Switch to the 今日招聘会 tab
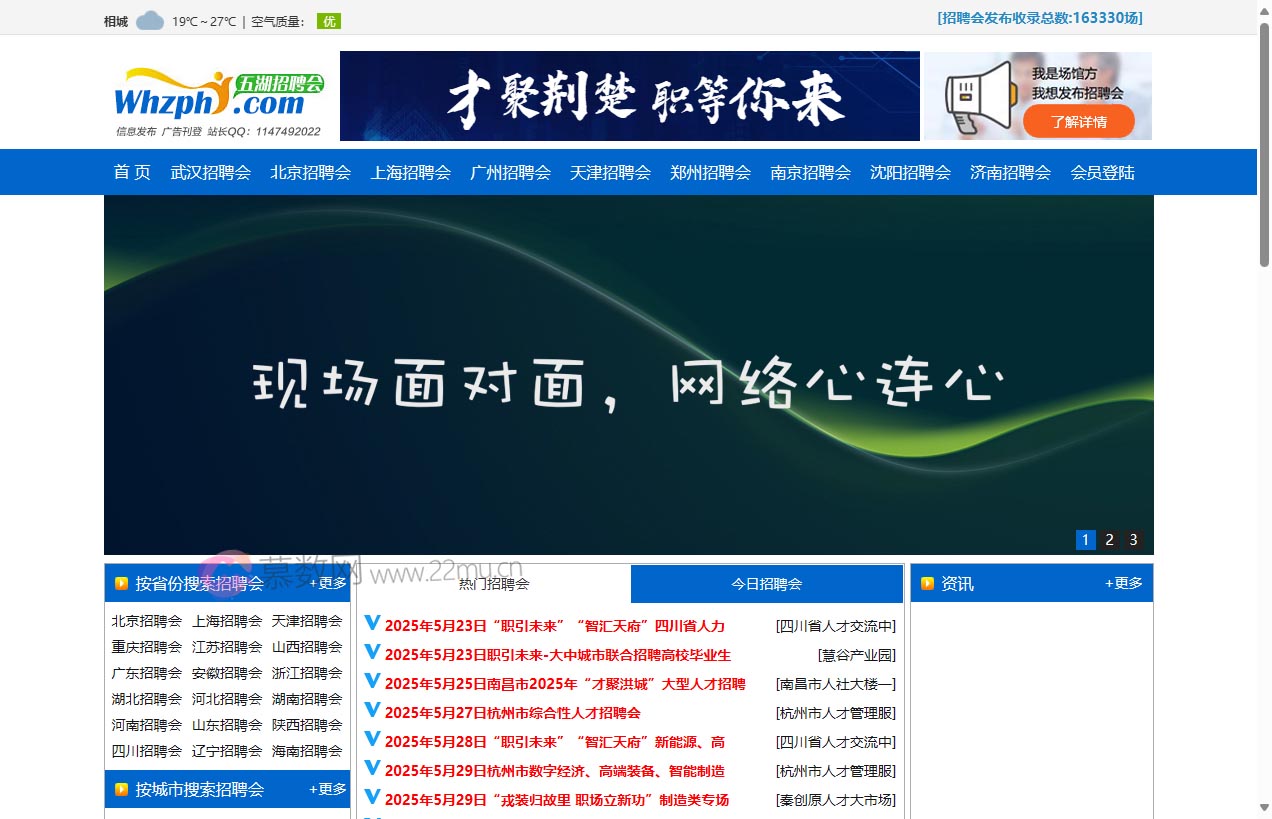The height and width of the screenshot is (819, 1272). click(x=765, y=583)
